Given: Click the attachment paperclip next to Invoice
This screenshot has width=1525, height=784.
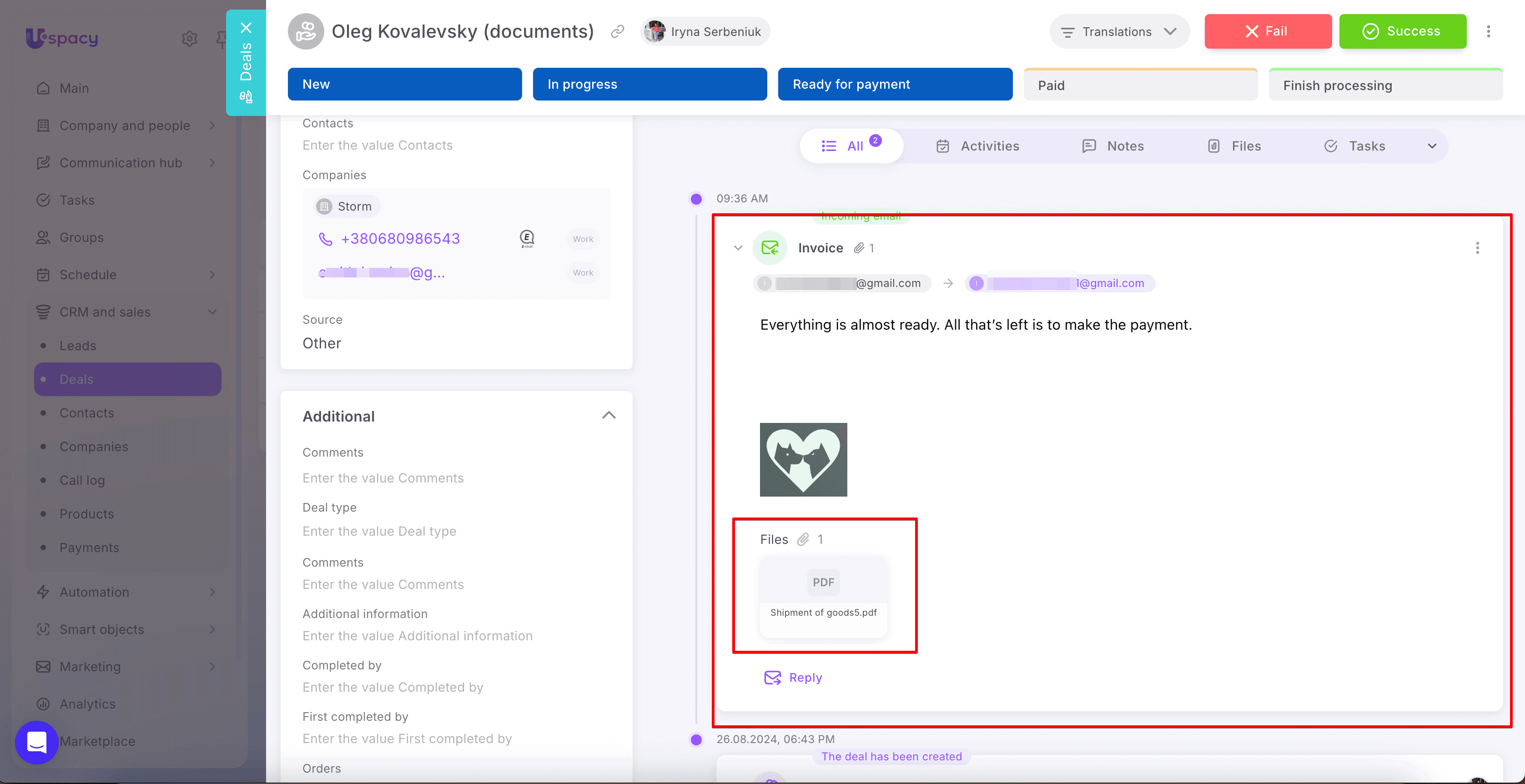Looking at the screenshot, I should click(859, 248).
